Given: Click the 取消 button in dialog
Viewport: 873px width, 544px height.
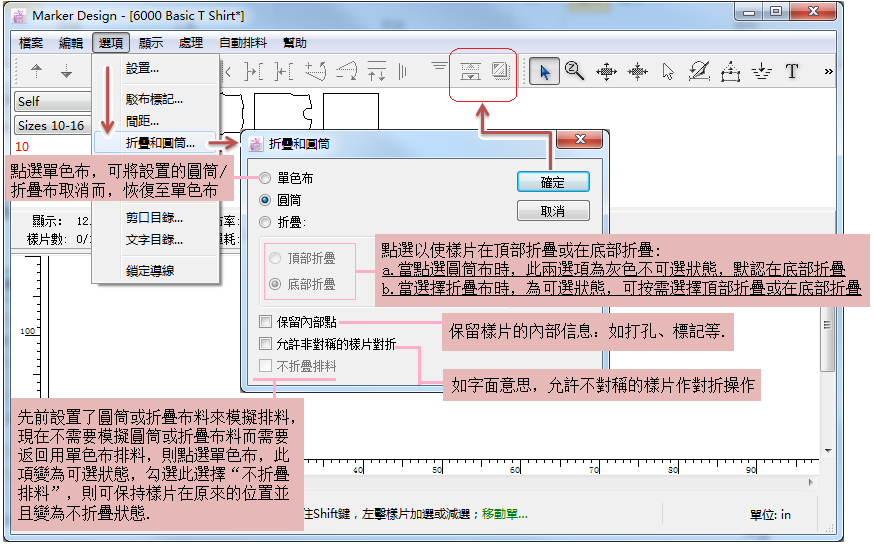Looking at the screenshot, I should 552,211.
